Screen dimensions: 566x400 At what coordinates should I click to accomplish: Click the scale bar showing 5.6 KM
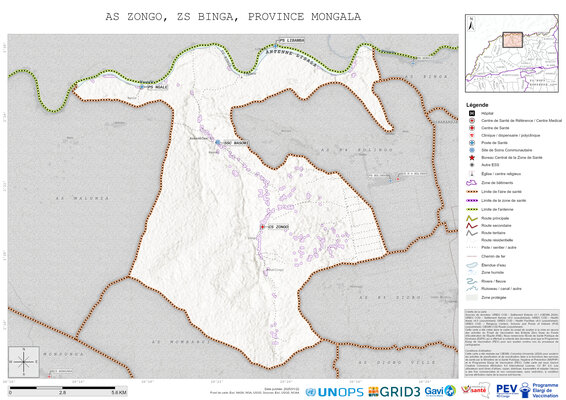point(68,391)
